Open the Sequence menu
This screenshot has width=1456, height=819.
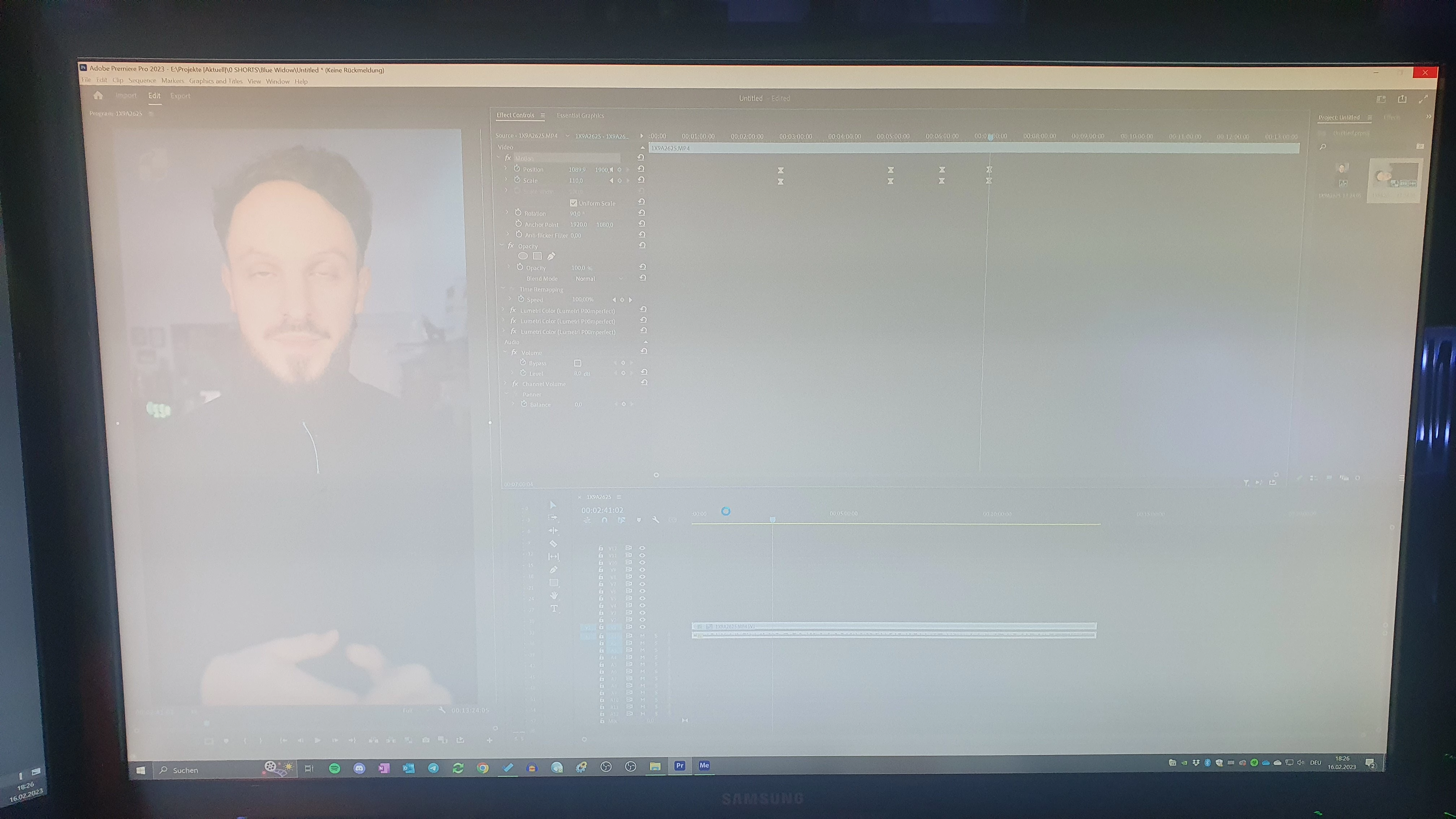(142, 81)
